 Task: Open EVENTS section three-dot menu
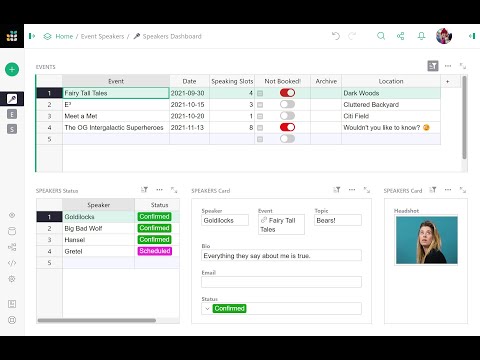[448, 66]
